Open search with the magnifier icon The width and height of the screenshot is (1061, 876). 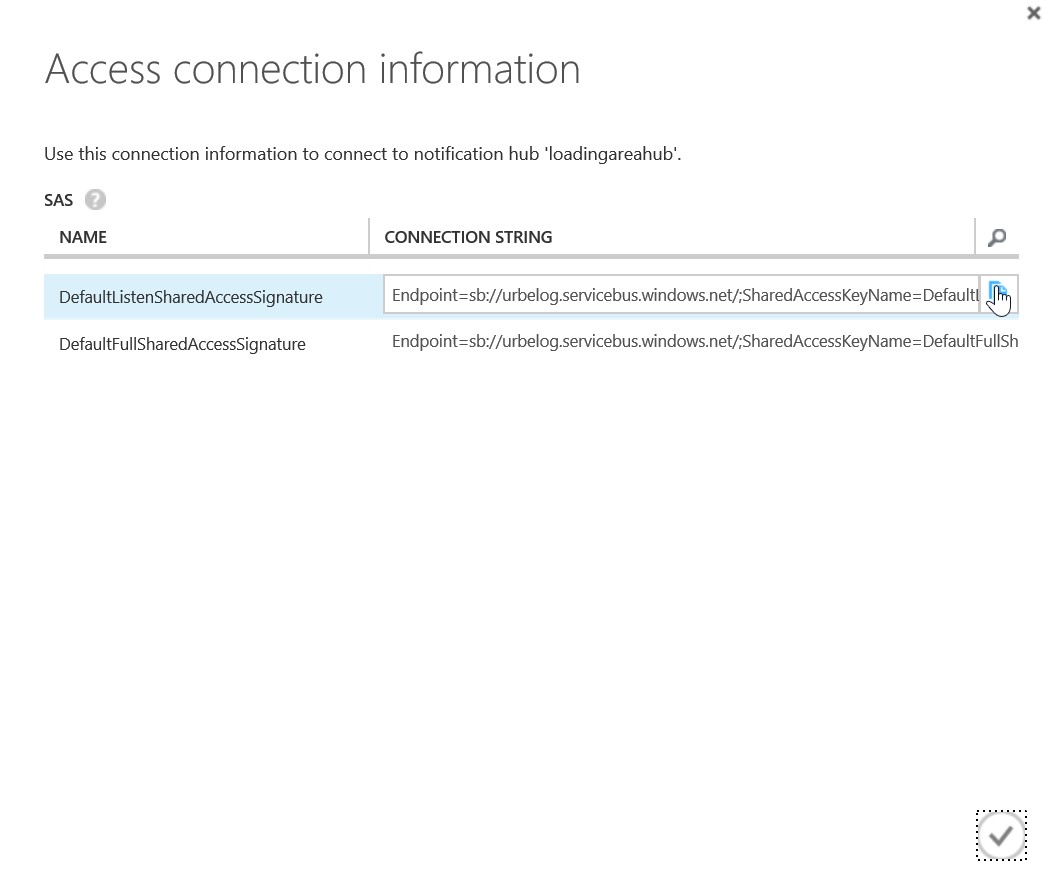tap(997, 238)
